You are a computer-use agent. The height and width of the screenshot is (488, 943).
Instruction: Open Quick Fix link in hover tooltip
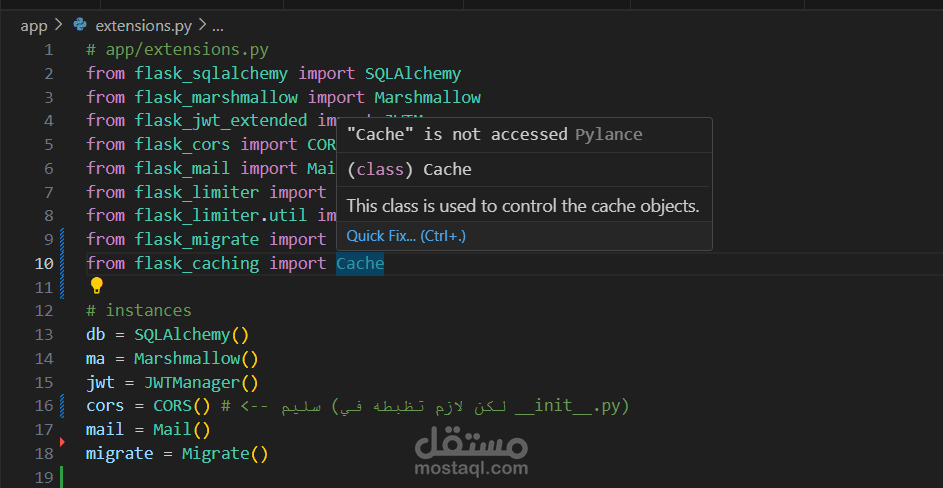tap(406, 236)
